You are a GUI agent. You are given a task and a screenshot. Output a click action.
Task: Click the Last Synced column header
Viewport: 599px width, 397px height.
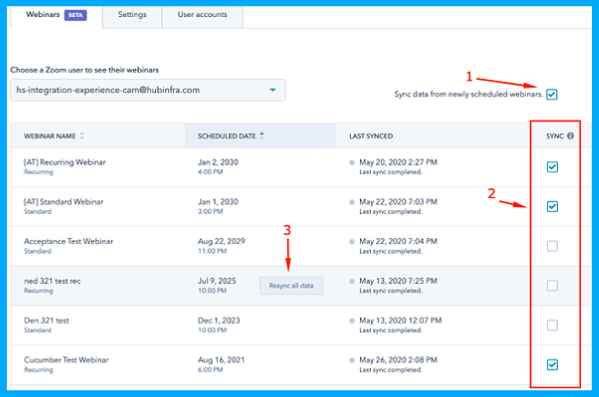click(x=371, y=136)
